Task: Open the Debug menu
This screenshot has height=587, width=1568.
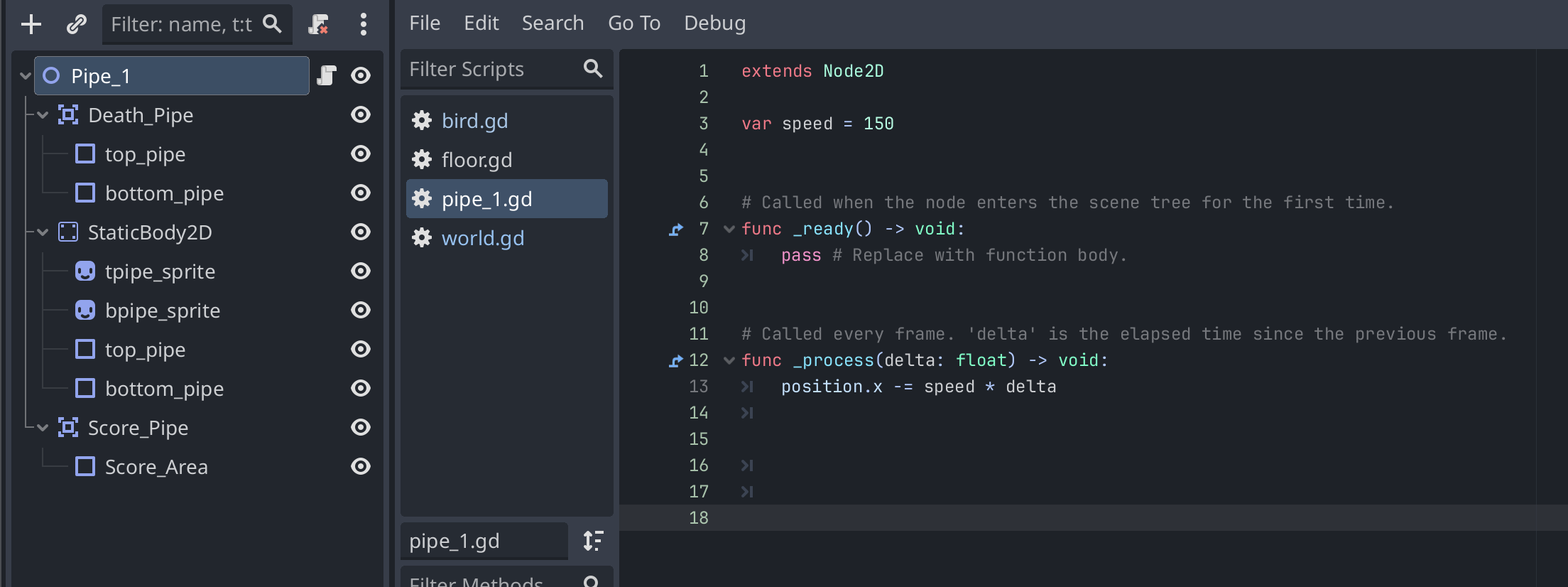Action: tap(714, 23)
